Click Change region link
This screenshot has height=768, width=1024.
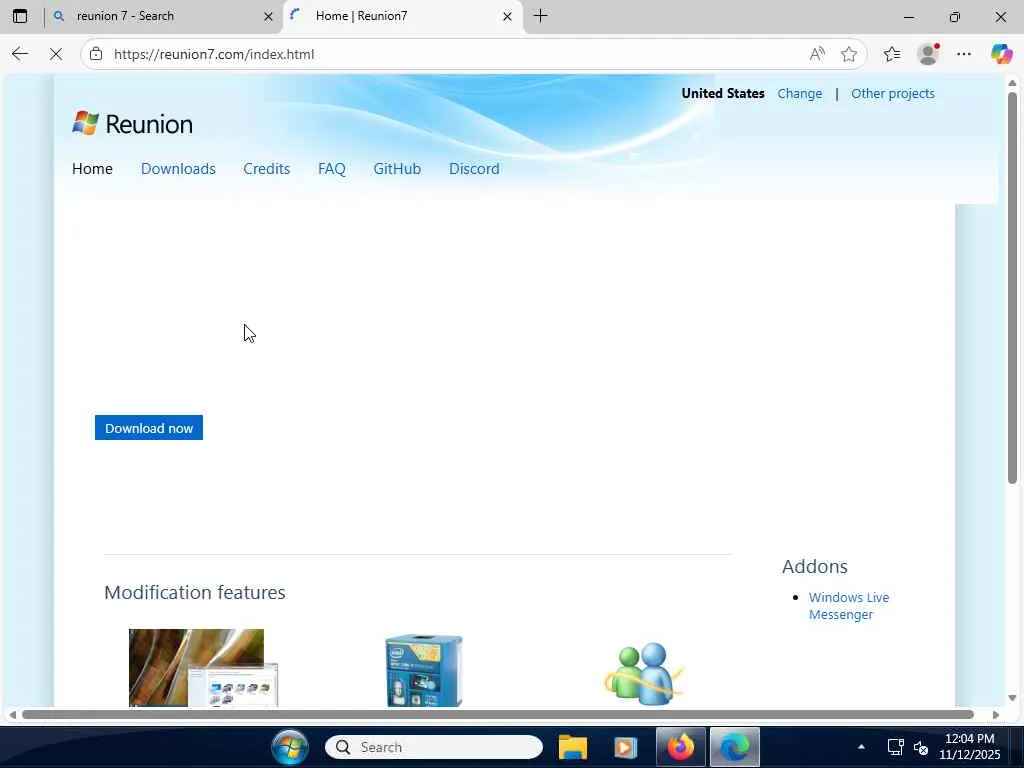pos(799,93)
